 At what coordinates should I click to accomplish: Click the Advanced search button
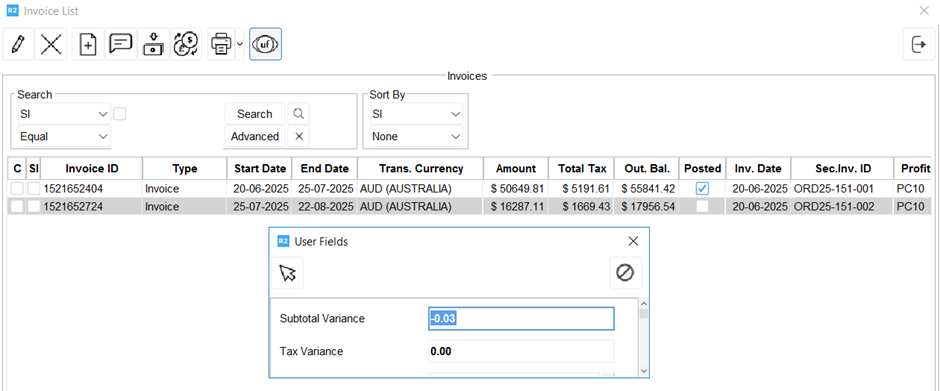tap(255, 136)
